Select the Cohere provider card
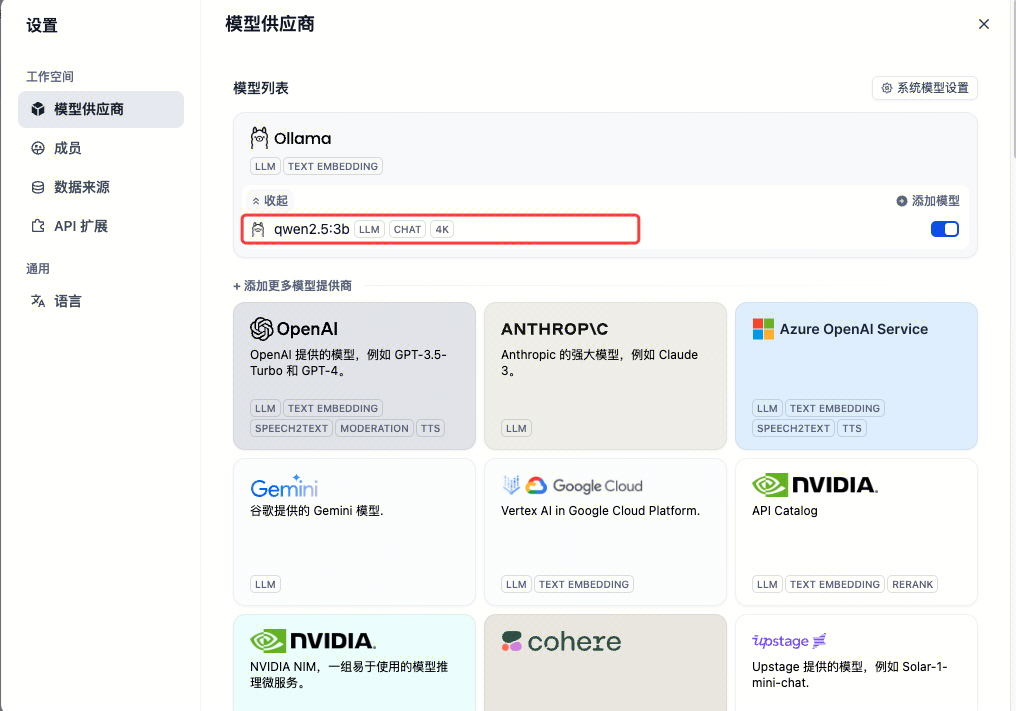This screenshot has height=711, width=1016. (605, 660)
